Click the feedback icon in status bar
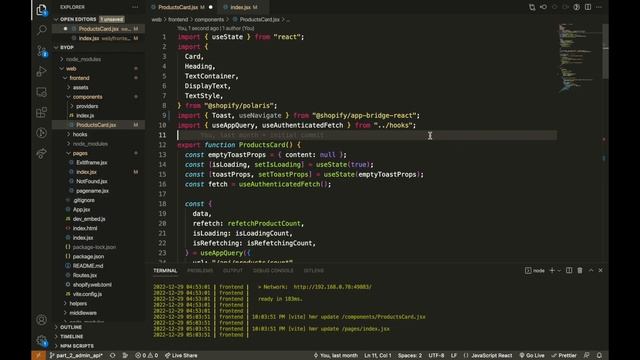640x360 pixels. 587,356
